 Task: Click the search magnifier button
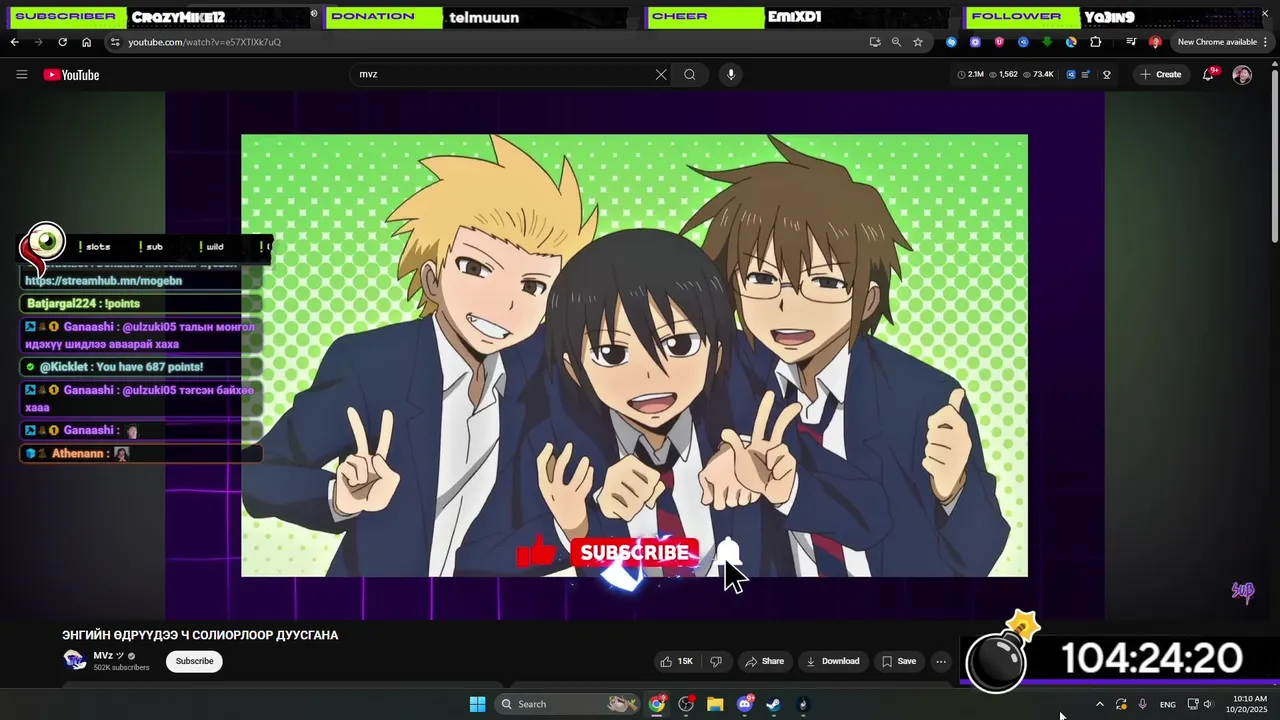(690, 74)
